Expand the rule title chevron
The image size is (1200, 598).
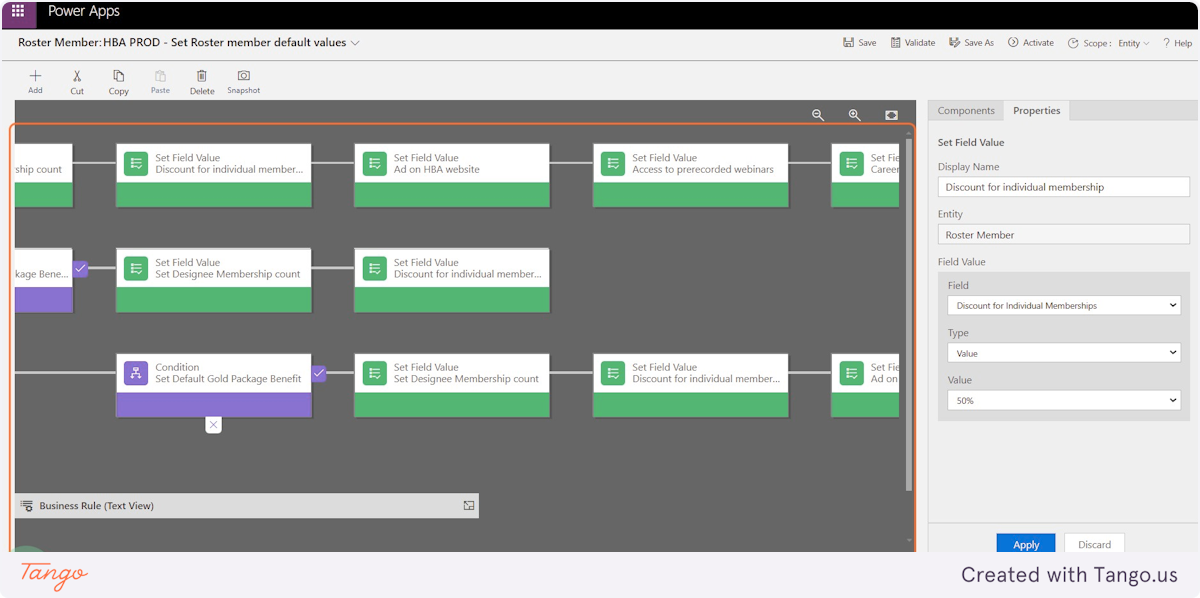(x=355, y=43)
